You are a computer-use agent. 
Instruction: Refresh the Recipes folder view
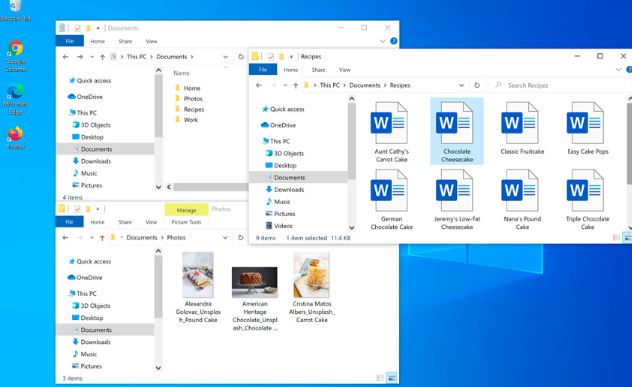point(477,85)
